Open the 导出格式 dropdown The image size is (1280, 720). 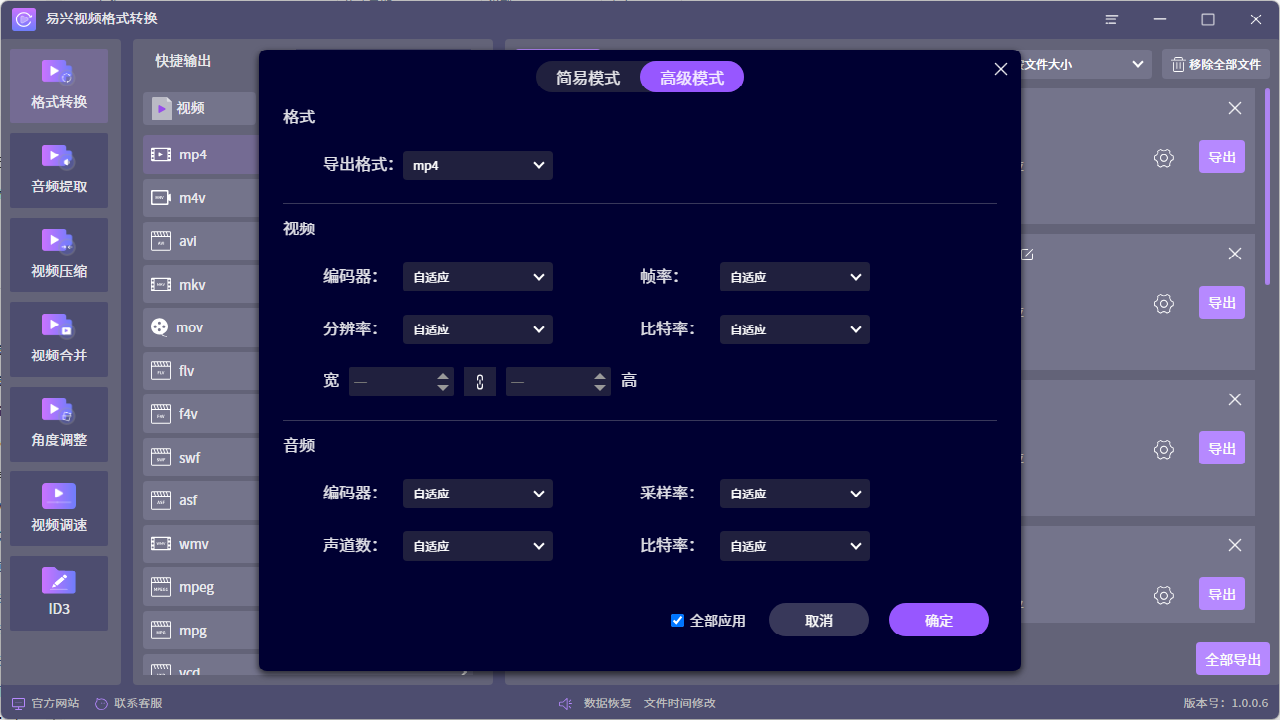(x=477, y=165)
